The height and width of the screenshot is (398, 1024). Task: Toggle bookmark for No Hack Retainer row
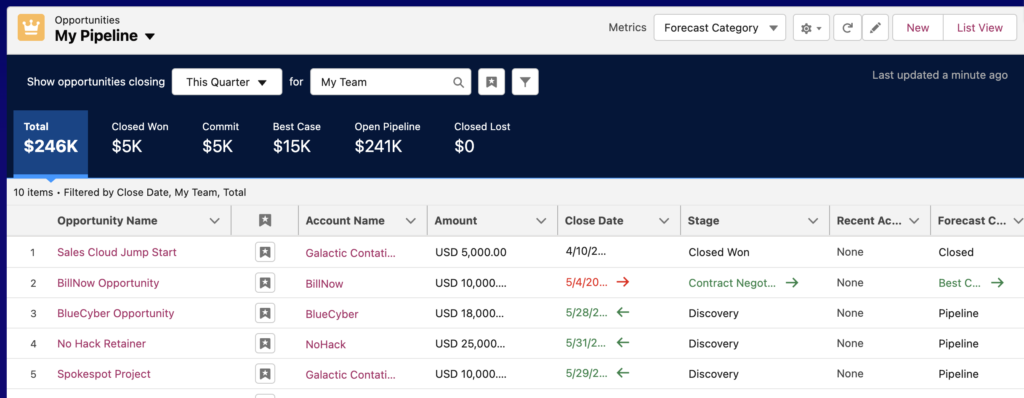pyautogui.click(x=264, y=344)
